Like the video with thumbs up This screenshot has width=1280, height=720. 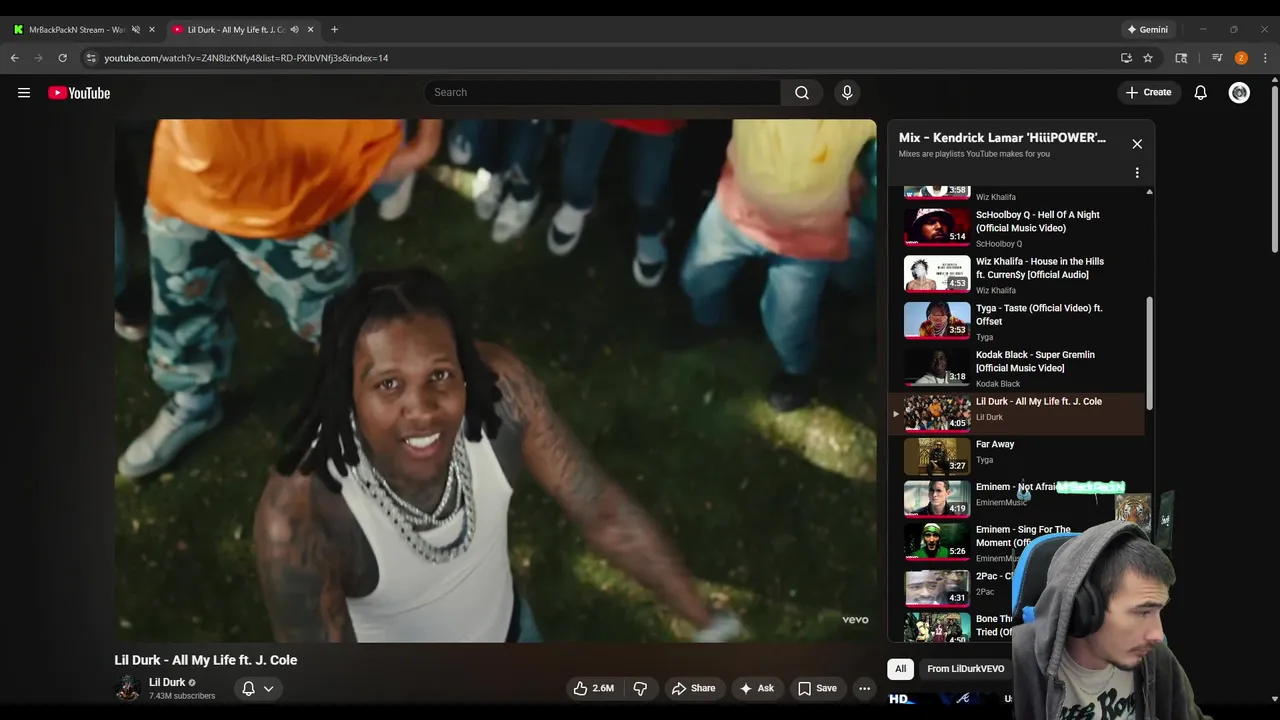[593, 688]
